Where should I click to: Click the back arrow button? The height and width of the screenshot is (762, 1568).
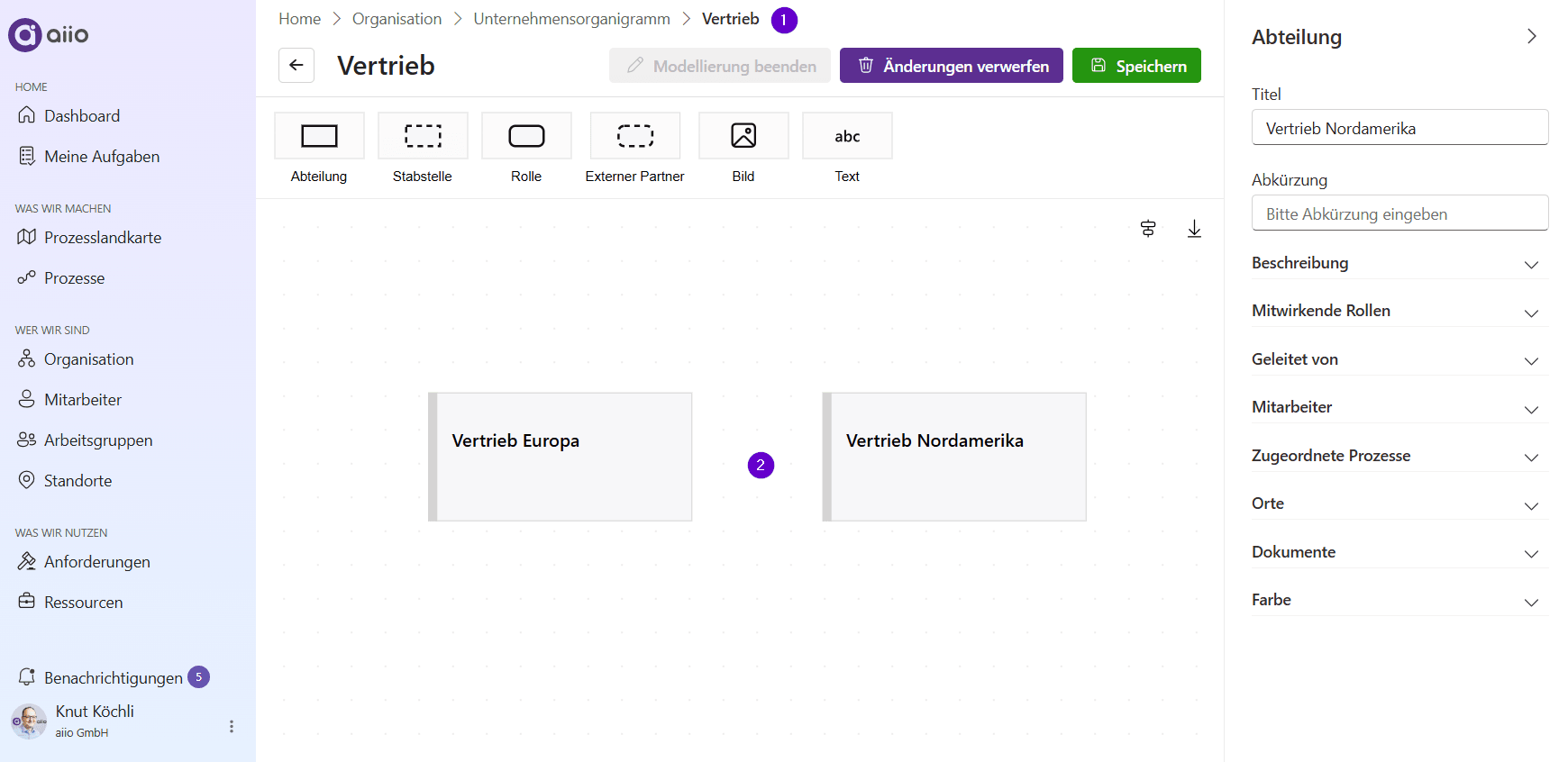pos(296,66)
